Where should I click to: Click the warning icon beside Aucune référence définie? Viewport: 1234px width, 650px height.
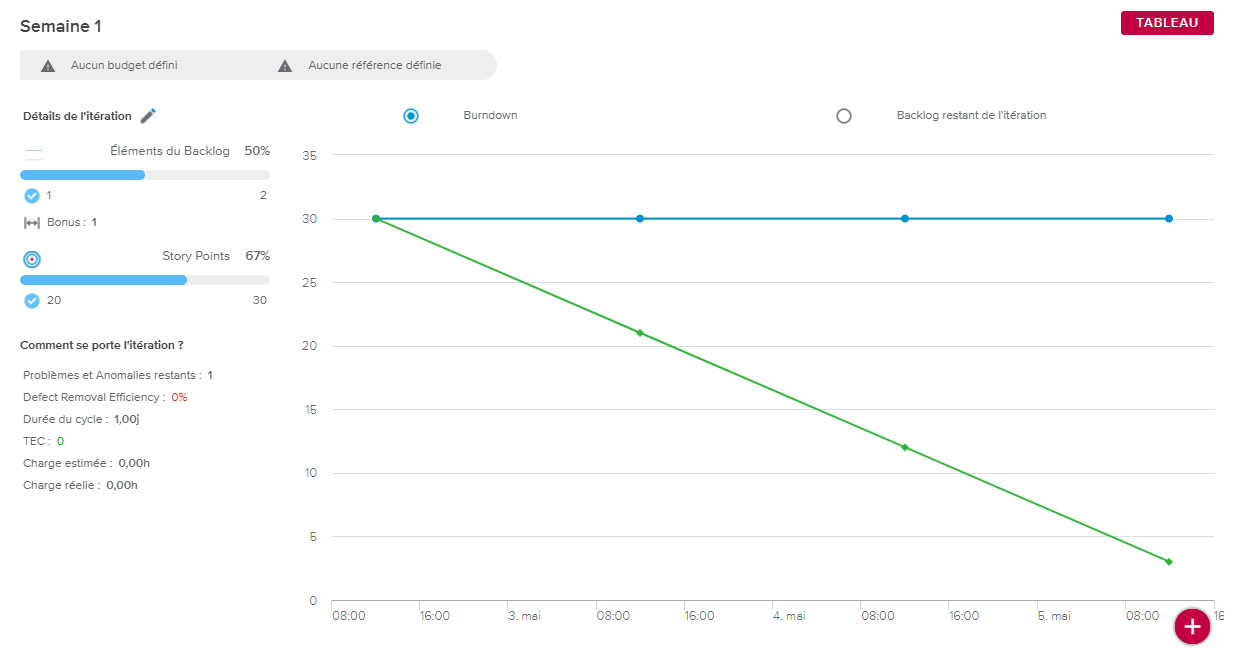tap(285, 66)
